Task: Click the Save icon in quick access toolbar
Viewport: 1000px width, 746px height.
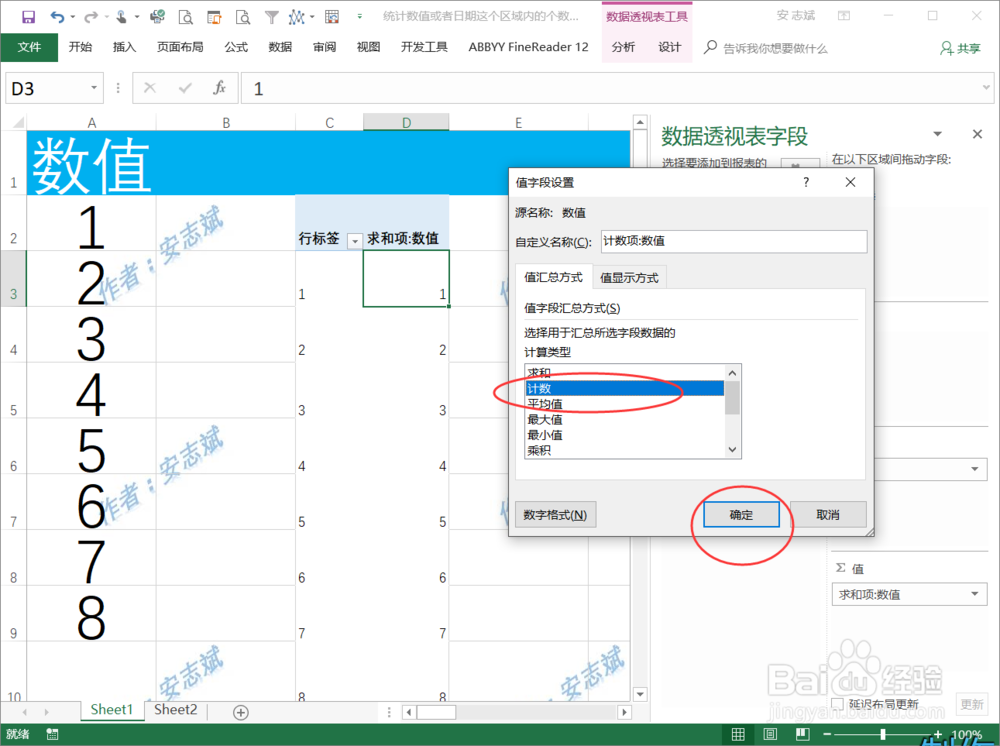Action: coord(28,17)
